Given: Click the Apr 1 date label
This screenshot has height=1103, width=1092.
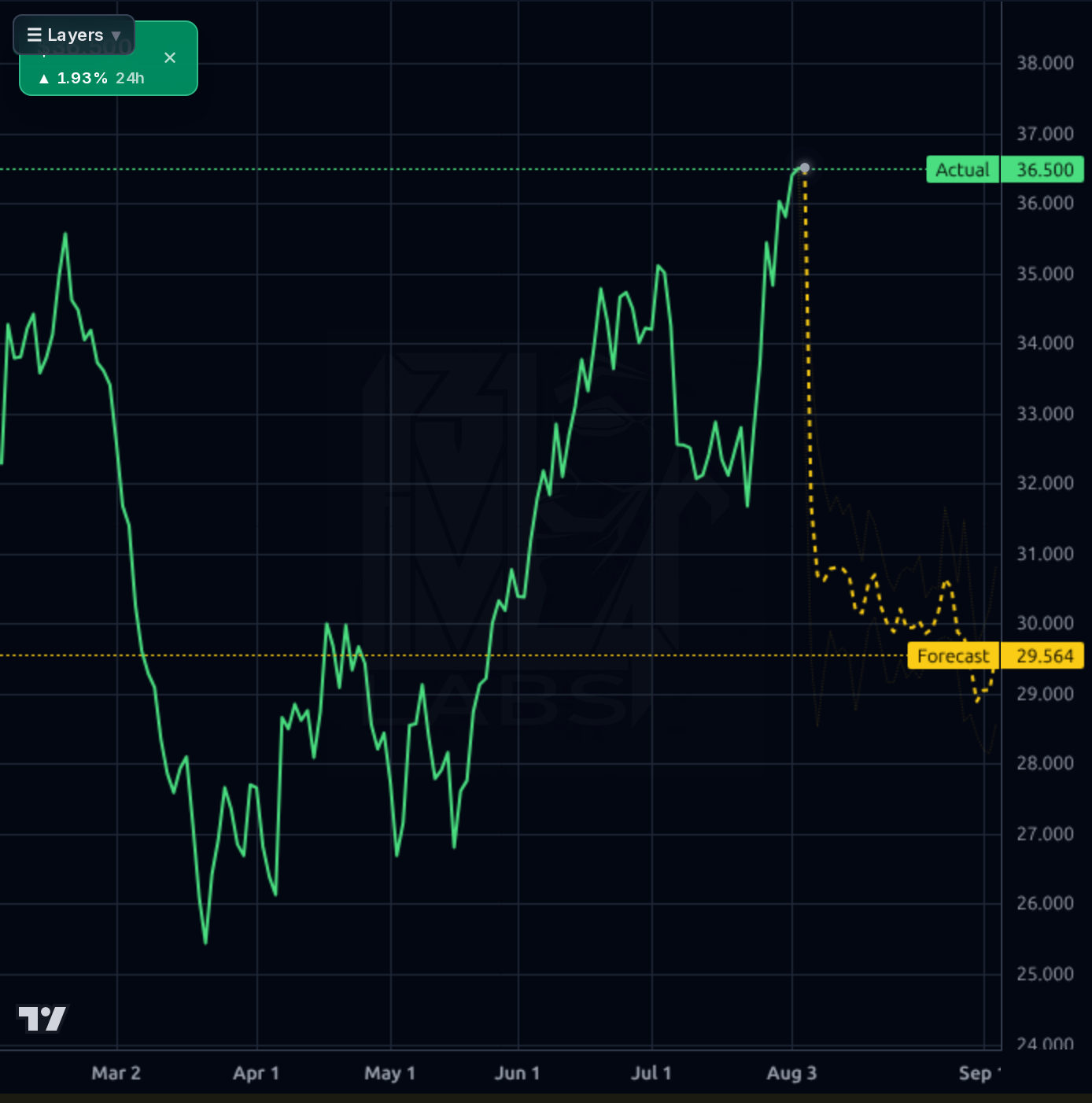Looking at the screenshot, I should tap(256, 1073).
